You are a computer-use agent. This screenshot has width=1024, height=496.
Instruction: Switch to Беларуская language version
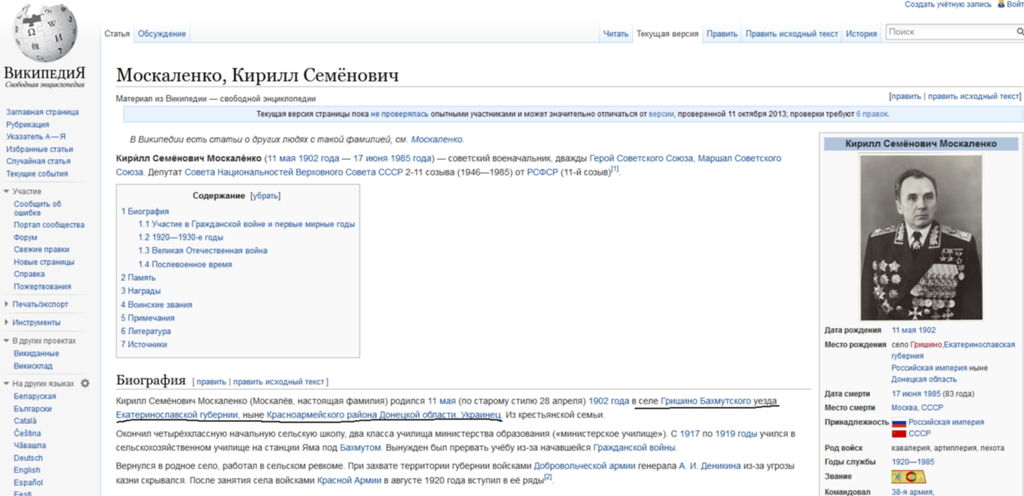[35, 396]
